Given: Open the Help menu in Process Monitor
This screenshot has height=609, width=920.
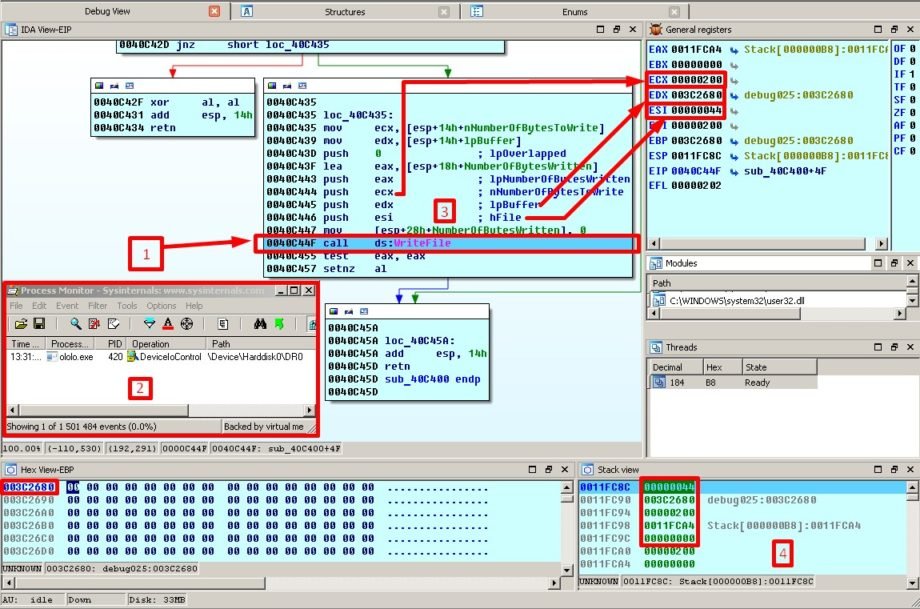Looking at the screenshot, I should click(x=194, y=306).
